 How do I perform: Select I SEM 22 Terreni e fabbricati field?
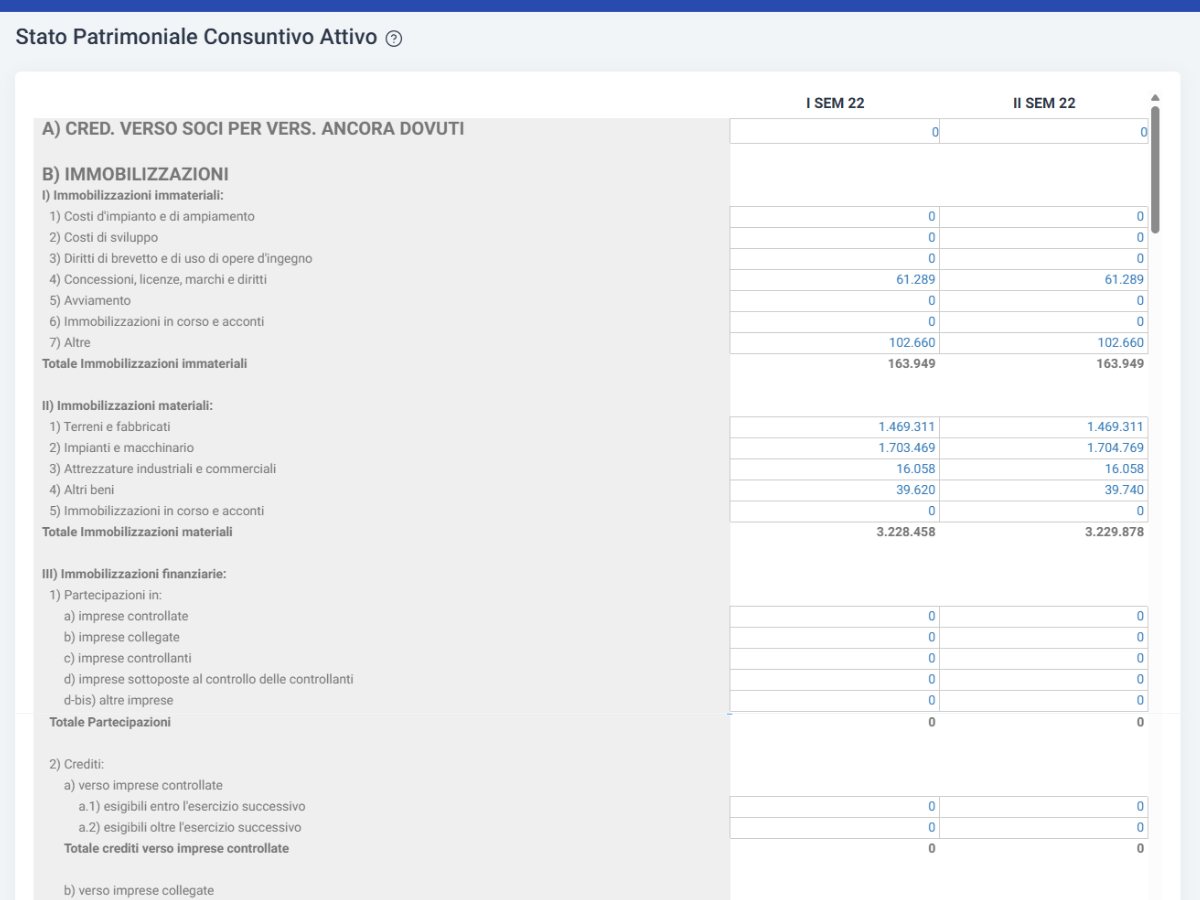tap(835, 427)
